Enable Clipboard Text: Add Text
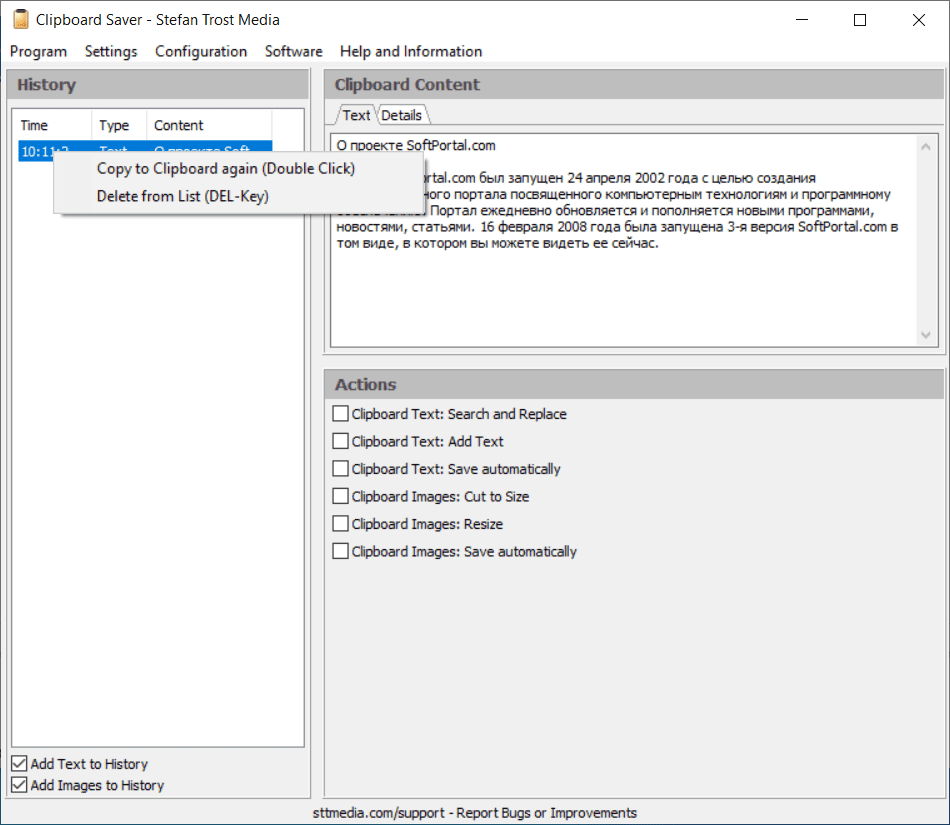The height and width of the screenshot is (825, 950). [418, 442]
